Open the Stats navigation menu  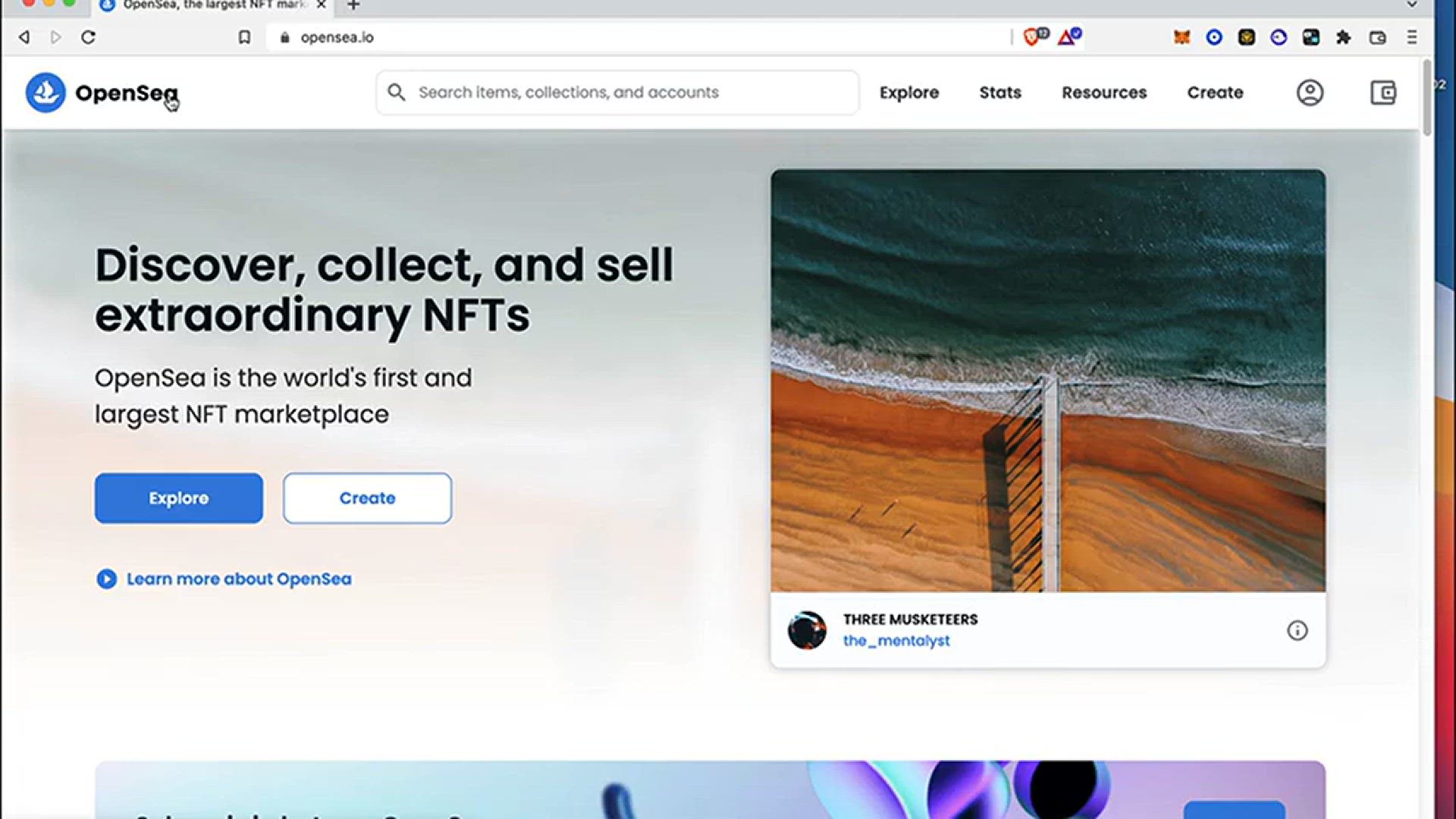[999, 93]
